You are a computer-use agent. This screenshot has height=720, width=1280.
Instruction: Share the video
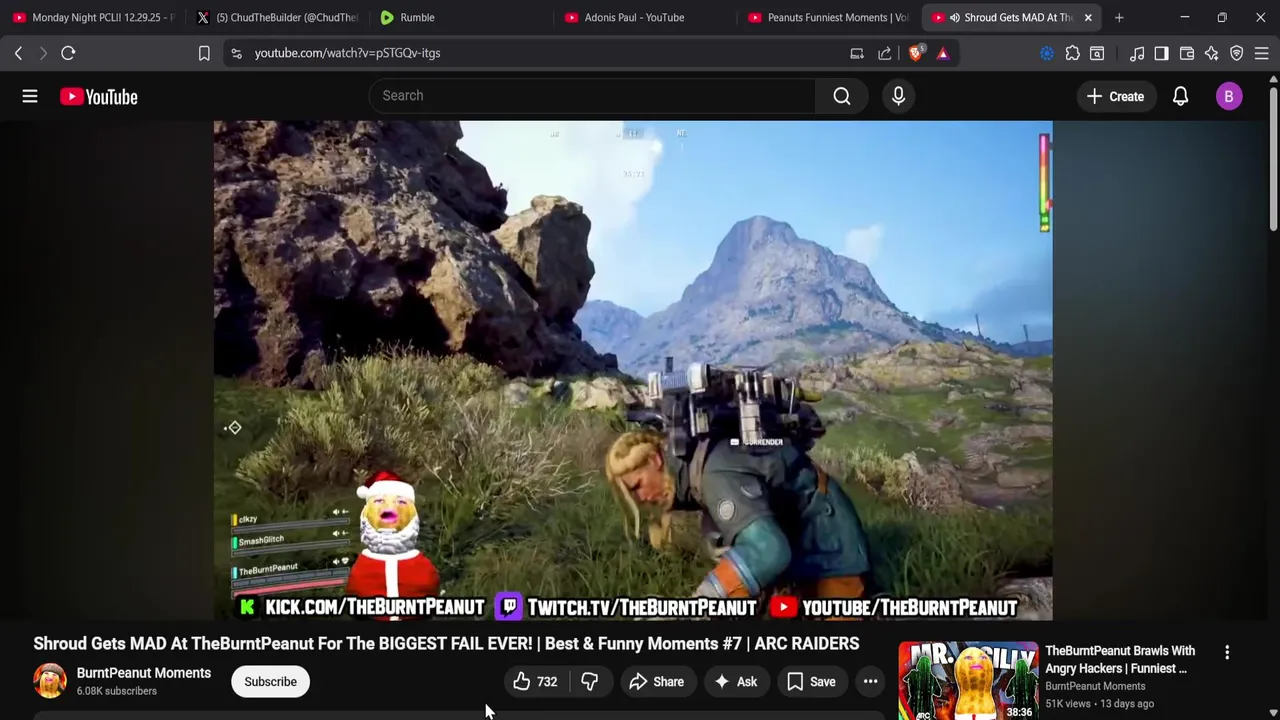pyautogui.click(x=656, y=682)
